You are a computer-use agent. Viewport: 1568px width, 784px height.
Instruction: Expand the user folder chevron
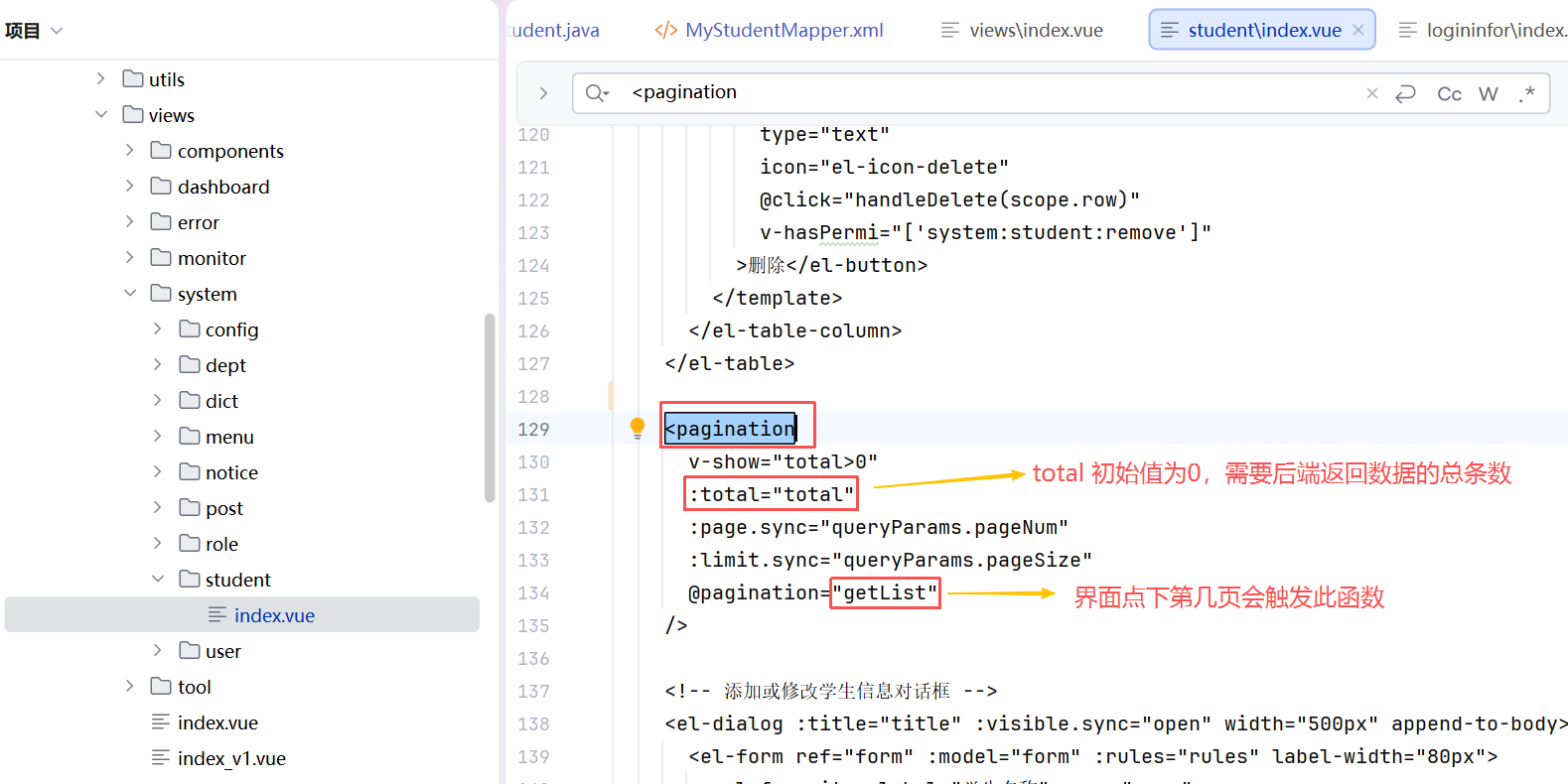pyautogui.click(x=157, y=650)
